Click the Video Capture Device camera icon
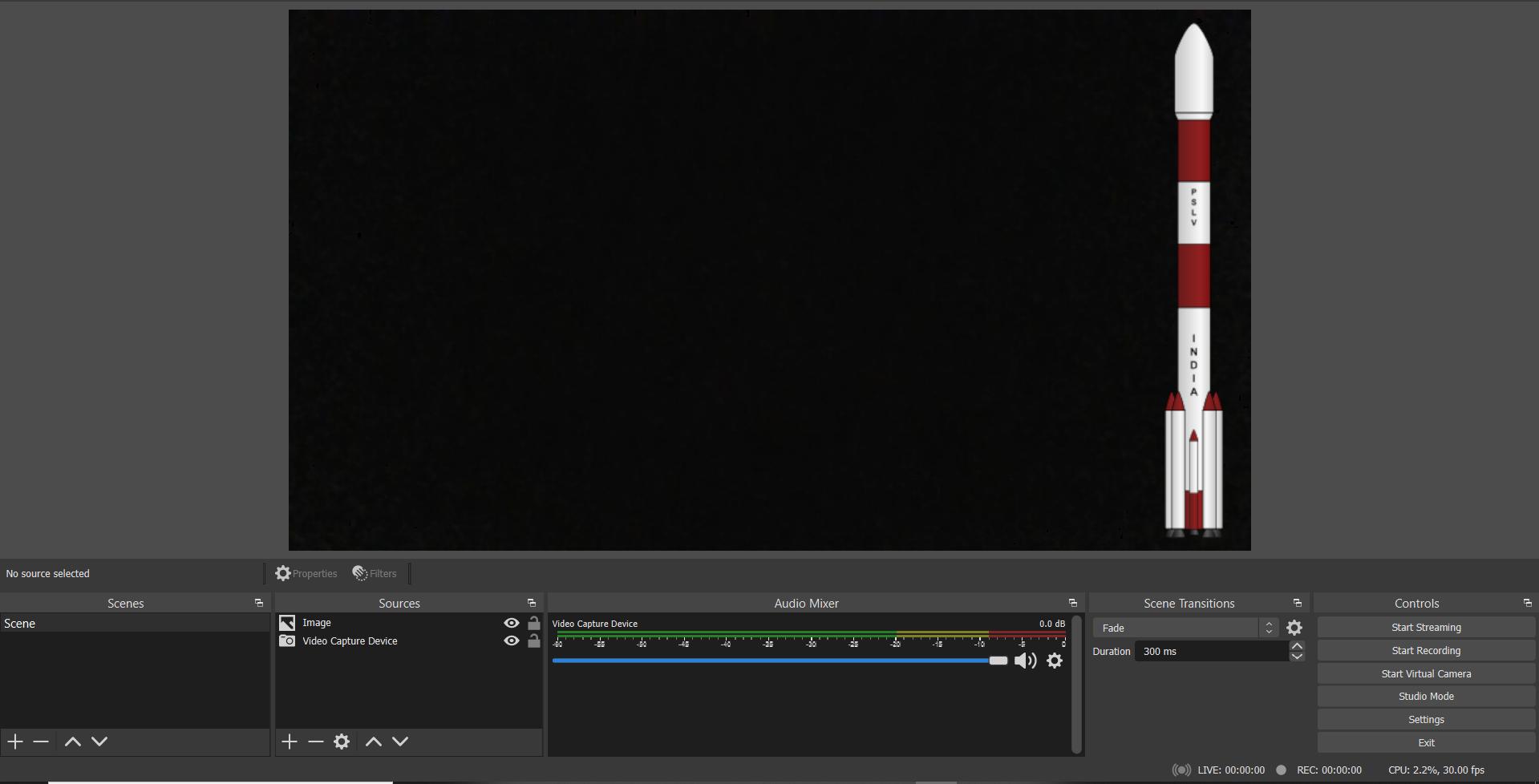Viewport: 1539px width, 784px height. pyautogui.click(x=287, y=641)
